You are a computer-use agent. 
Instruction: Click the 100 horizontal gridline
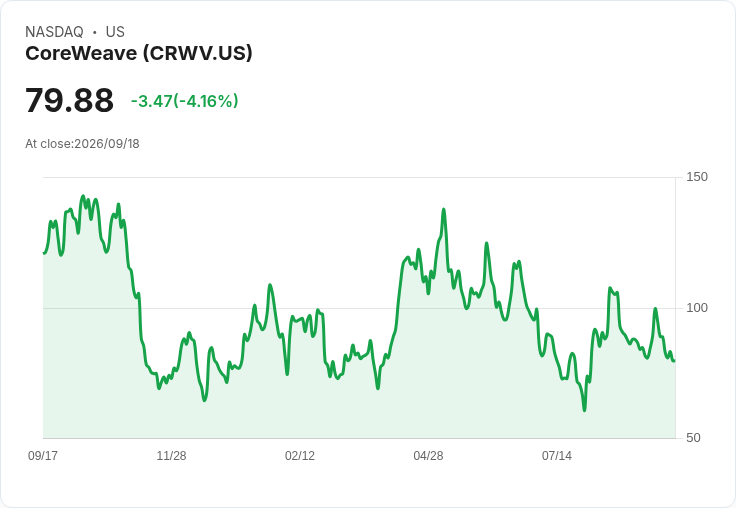(359, 308)
